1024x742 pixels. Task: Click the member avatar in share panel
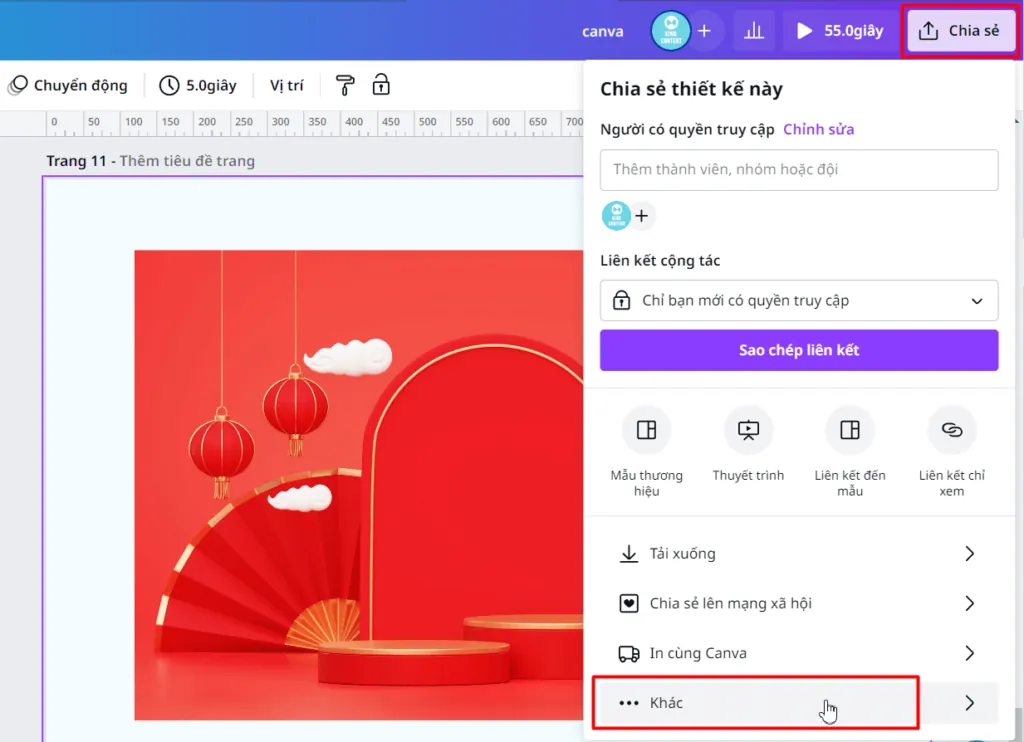tap(616, 216)
